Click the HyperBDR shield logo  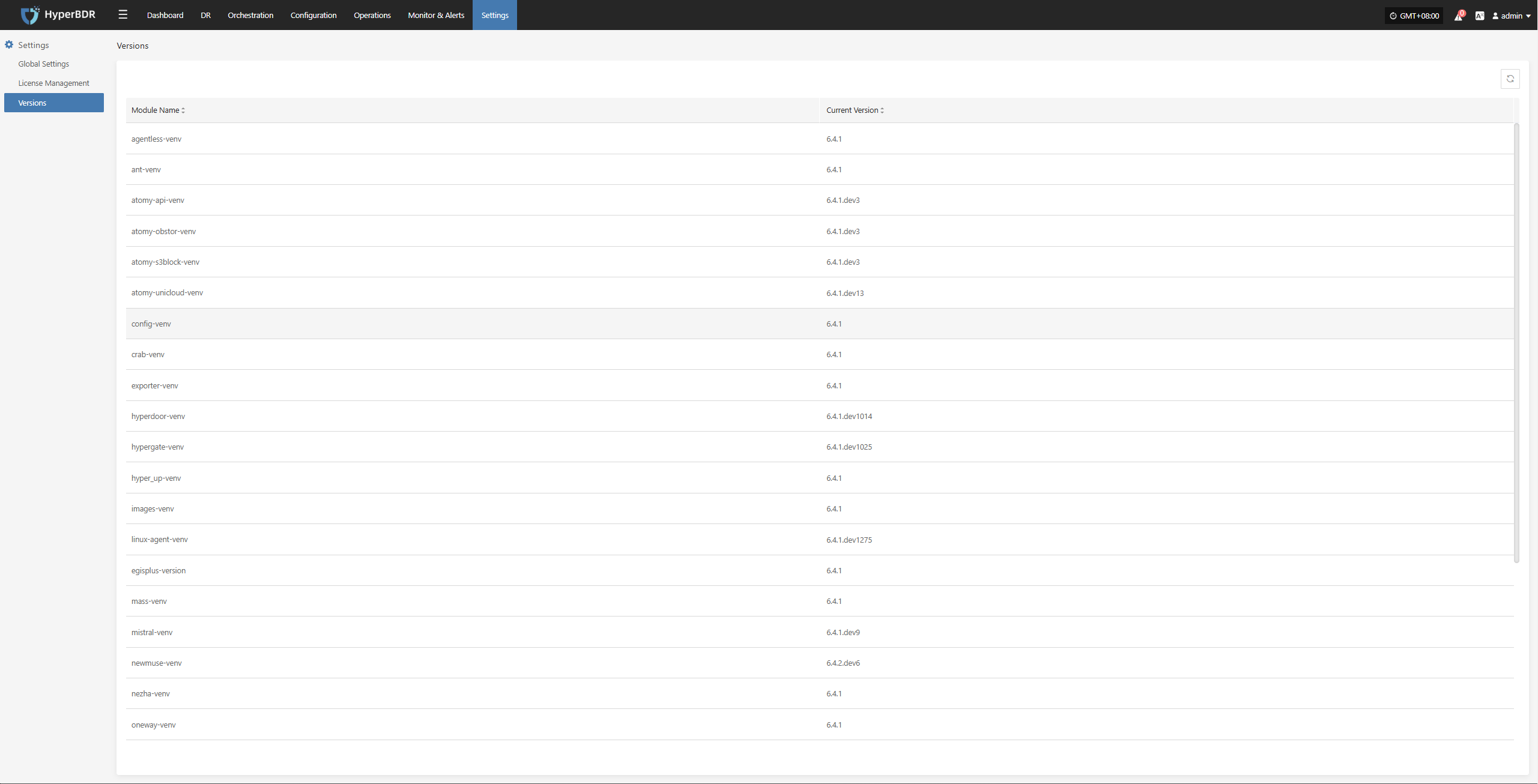pyautogui.click(x=29, y=15)
